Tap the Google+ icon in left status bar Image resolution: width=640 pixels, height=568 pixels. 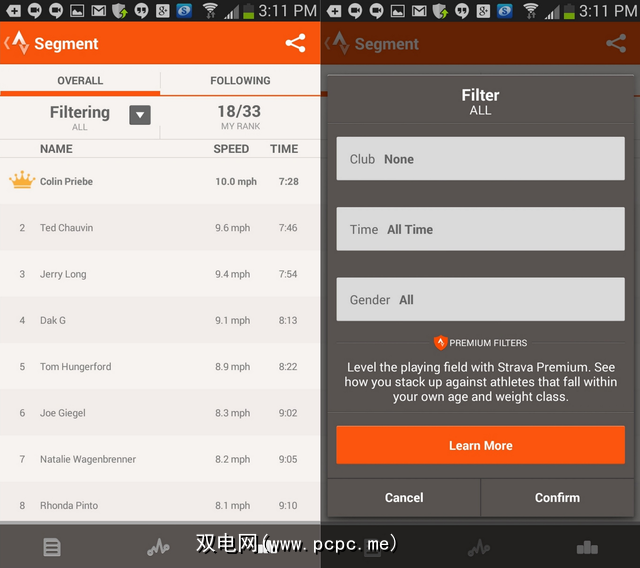pos(162,11)
